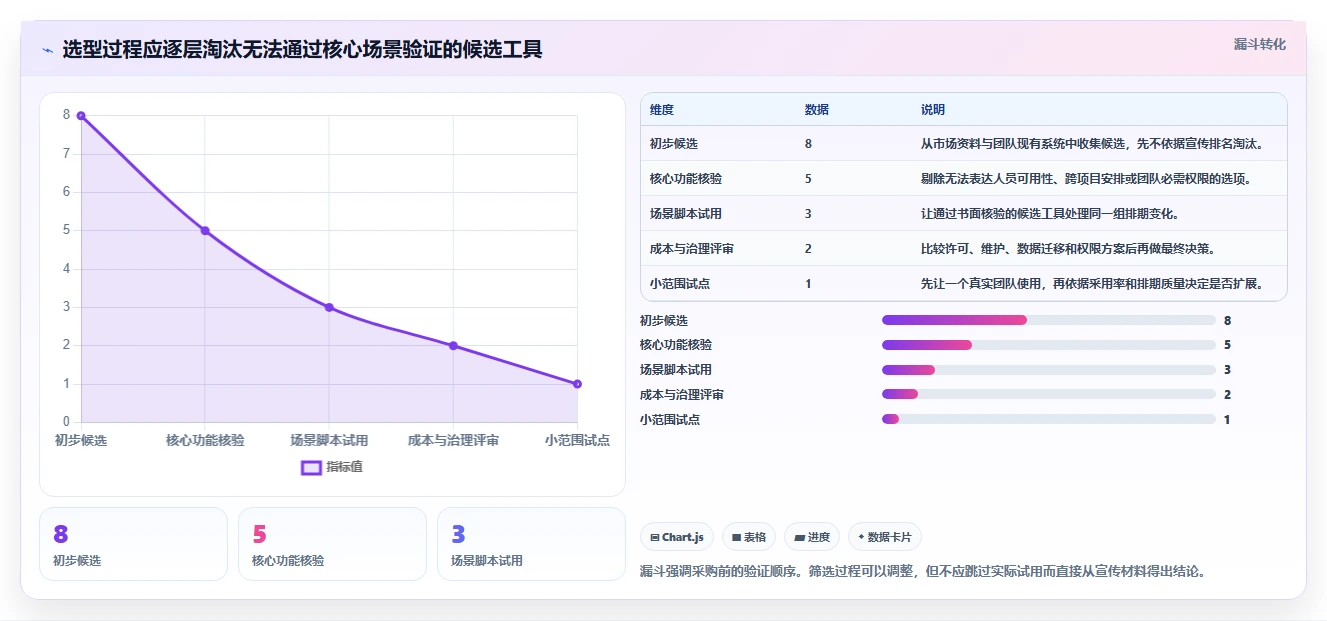The height and width of the screenshot is (621, 1327).
Task: Click table value 2 for 成本与治理评审
Action: 808,249
